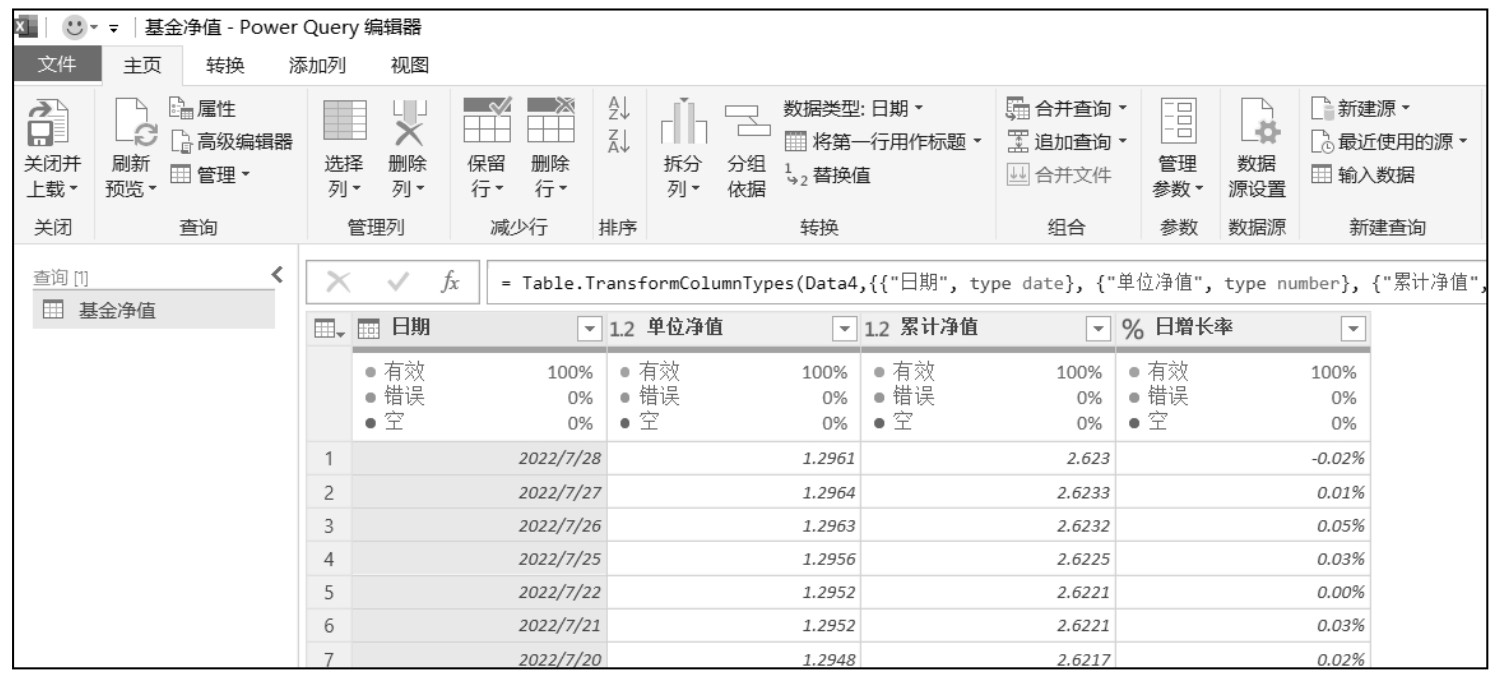Select the 累计净值 column header
Screen dimensions: 1499x678
tap(988, 328)
